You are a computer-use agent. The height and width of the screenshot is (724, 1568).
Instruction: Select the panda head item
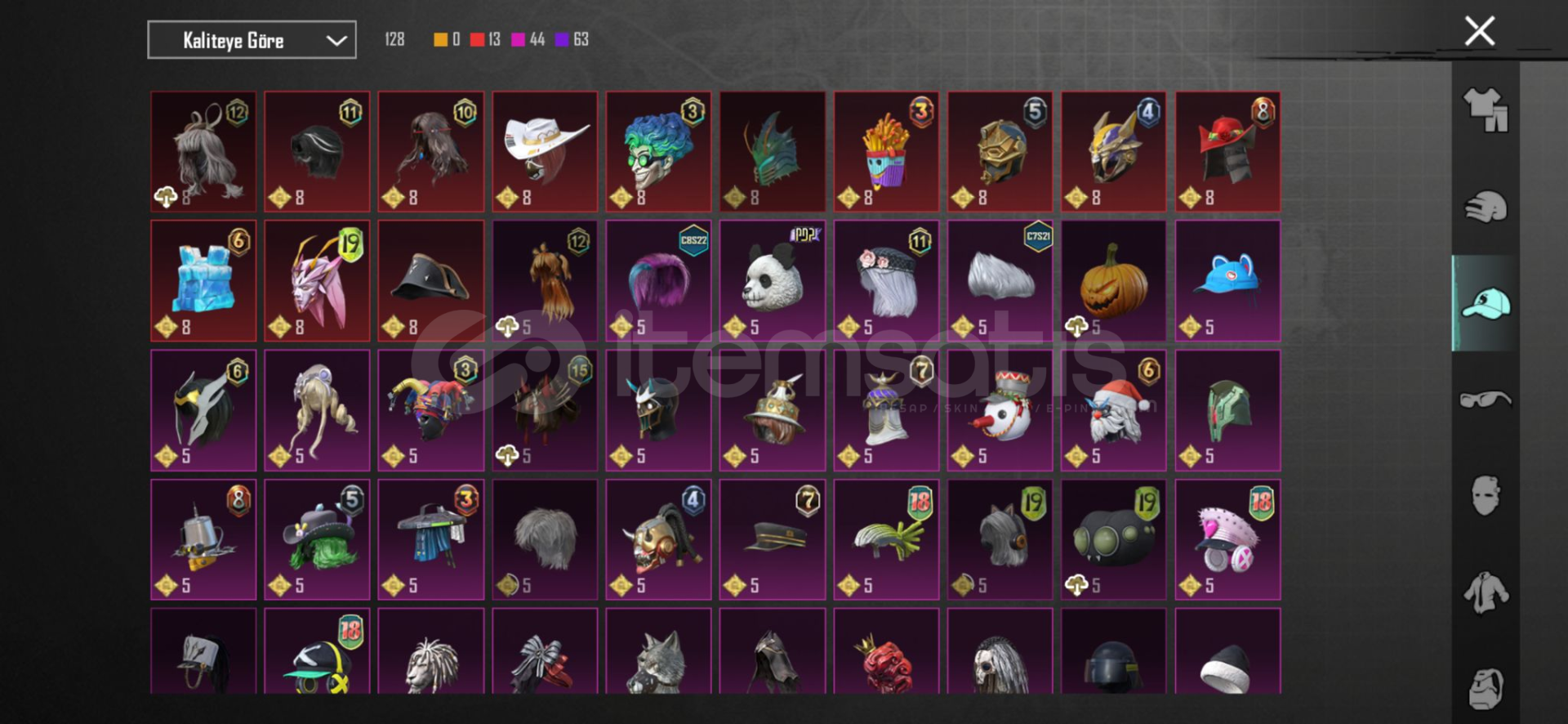click(x=772, y=280)
